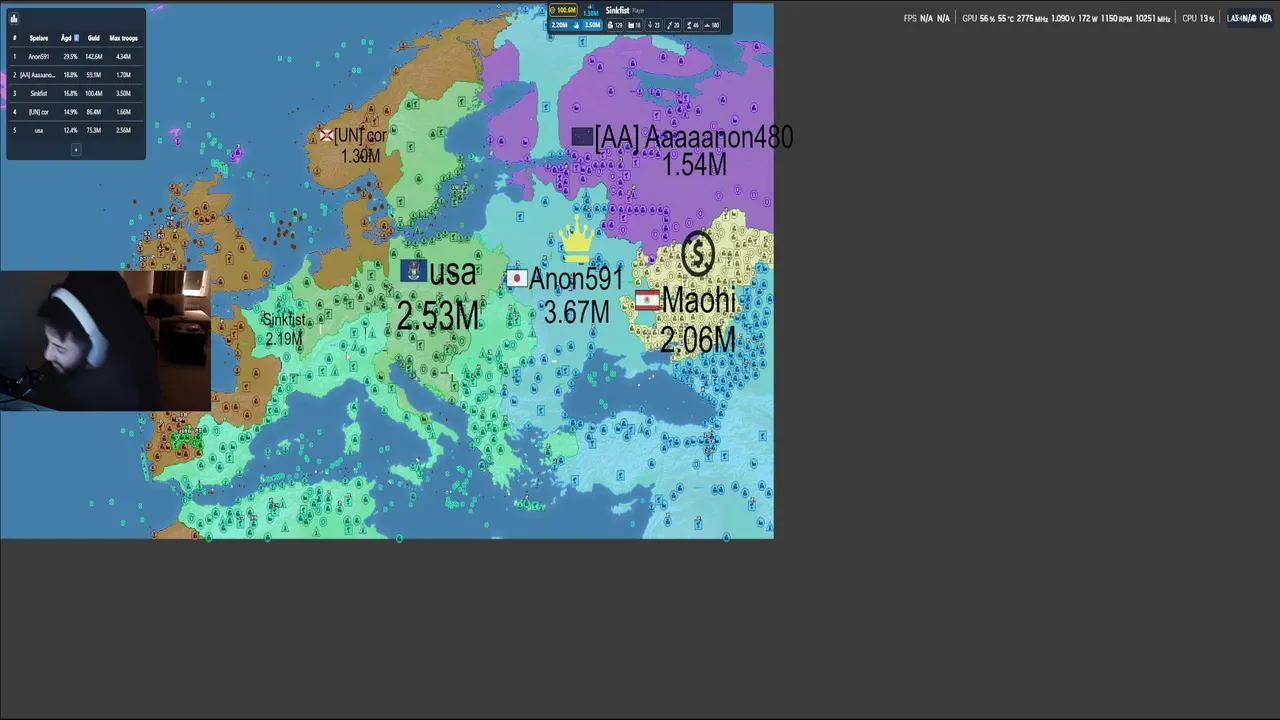This screenshot has width=1280, height=720.
Task: Click the SAM launcher count icon 180
Action: click(x=710, y=25)
